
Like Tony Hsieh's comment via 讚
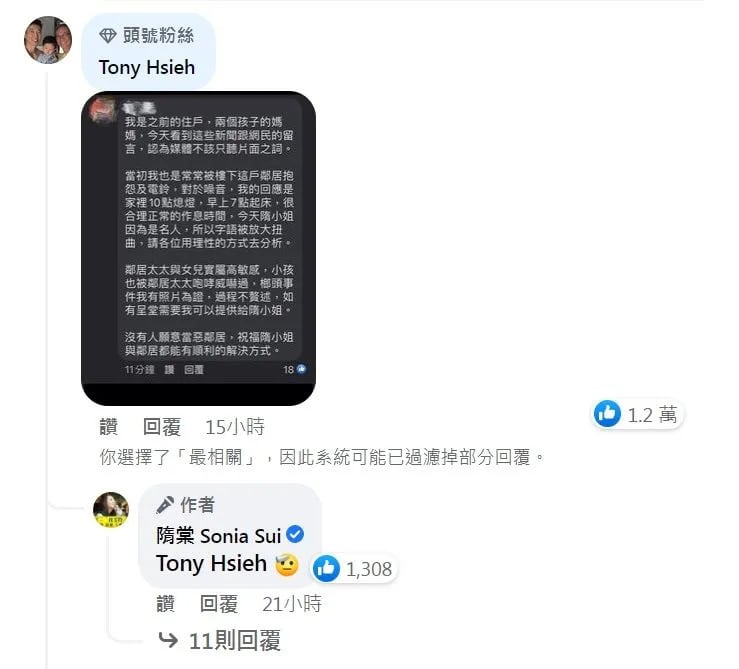(x=108, y=427)
